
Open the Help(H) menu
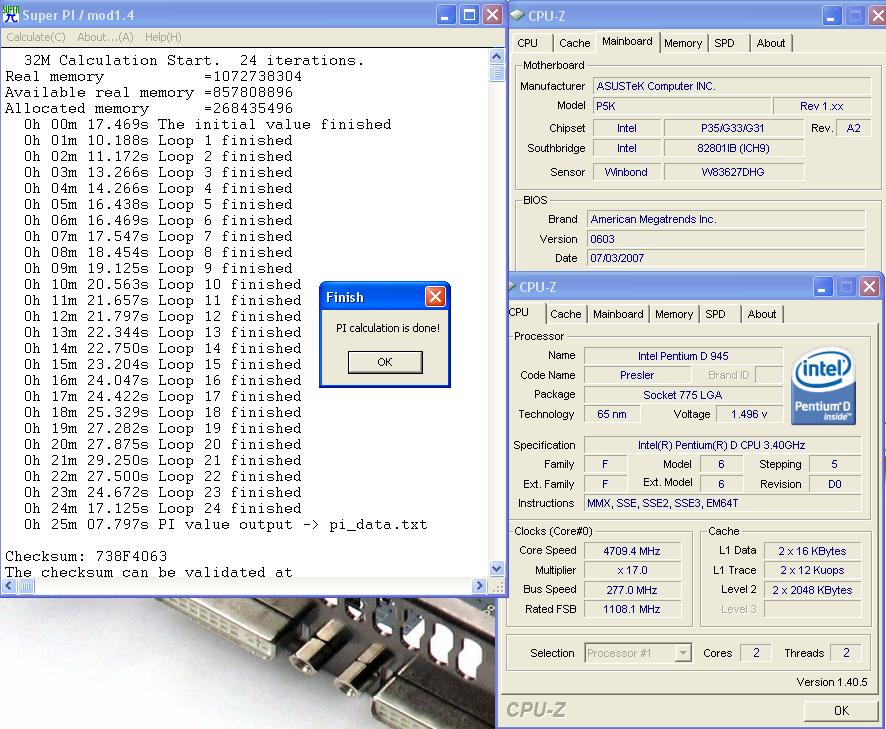click(163, 37)
